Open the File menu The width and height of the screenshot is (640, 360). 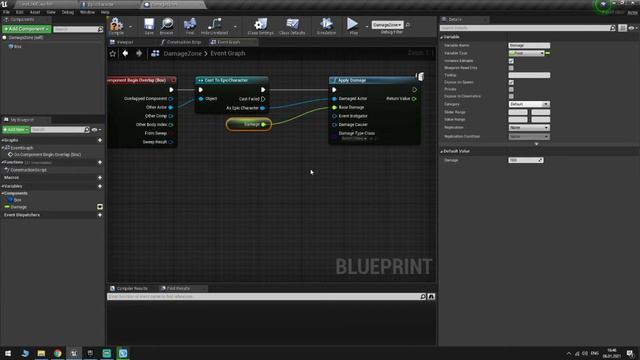pyautogui.click(x=7, y=12)
